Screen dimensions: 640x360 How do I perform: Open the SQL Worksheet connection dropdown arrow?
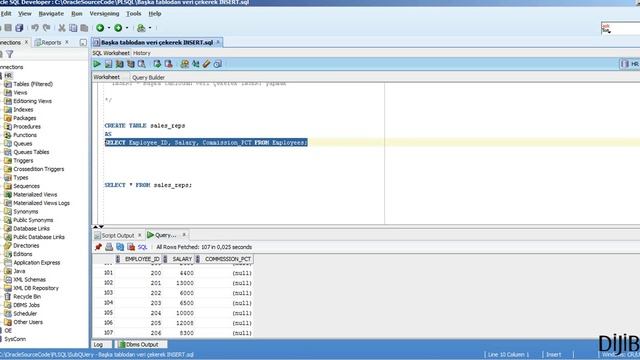(150, 28)
